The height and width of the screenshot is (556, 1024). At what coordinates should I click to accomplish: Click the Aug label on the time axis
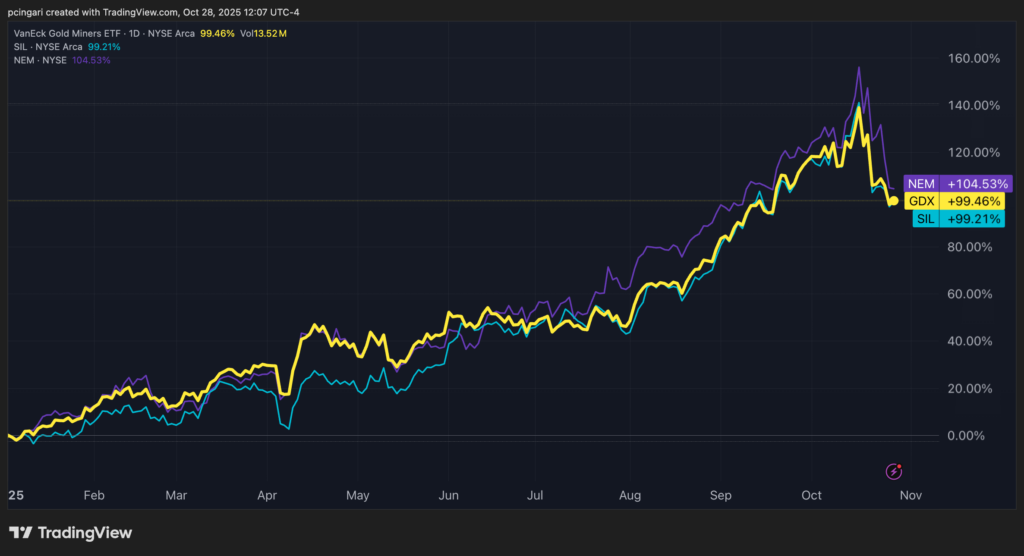(630, 495)
